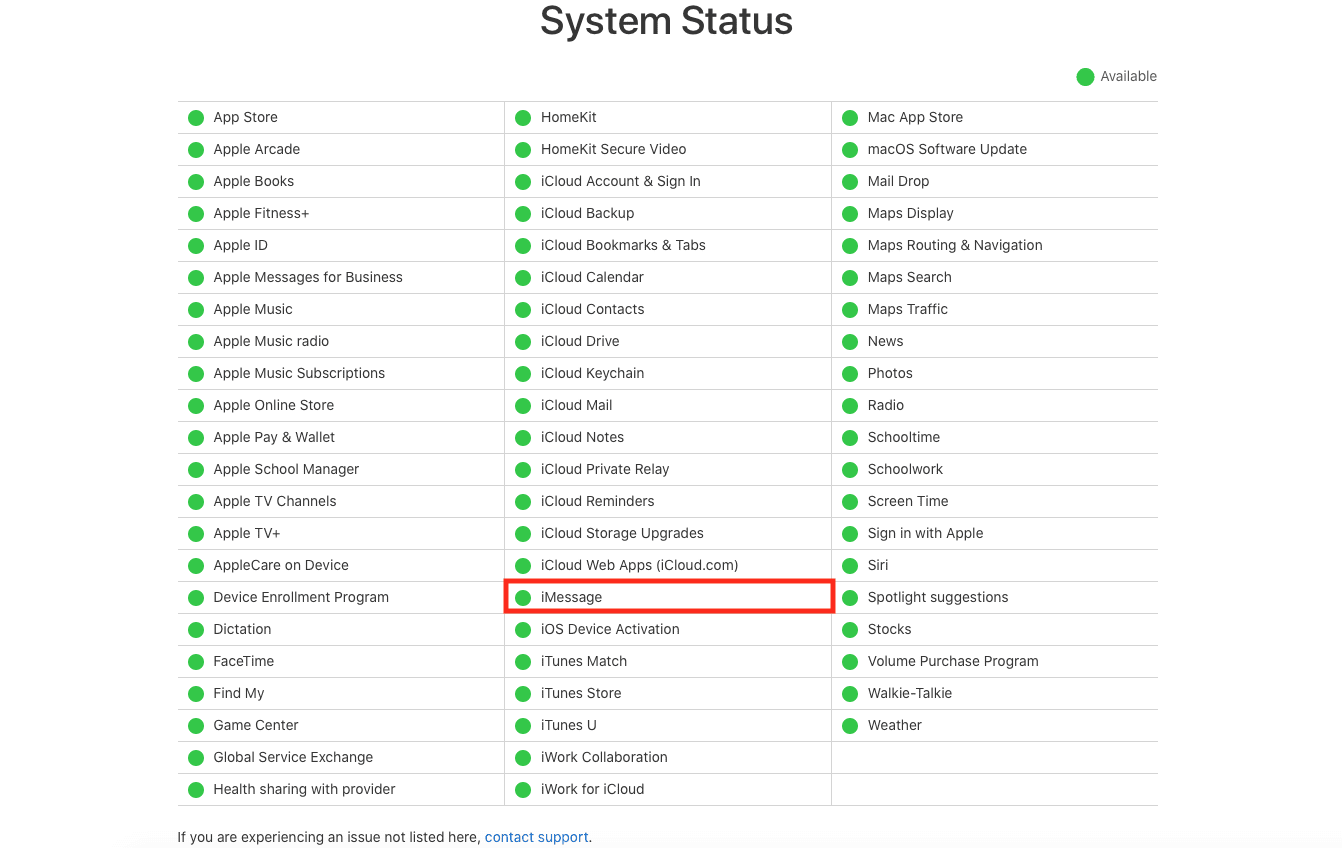Click the iCloud Account & Sign In entry
The height and width of the screenshot is (848, 1342).
(x=620, y=181)
